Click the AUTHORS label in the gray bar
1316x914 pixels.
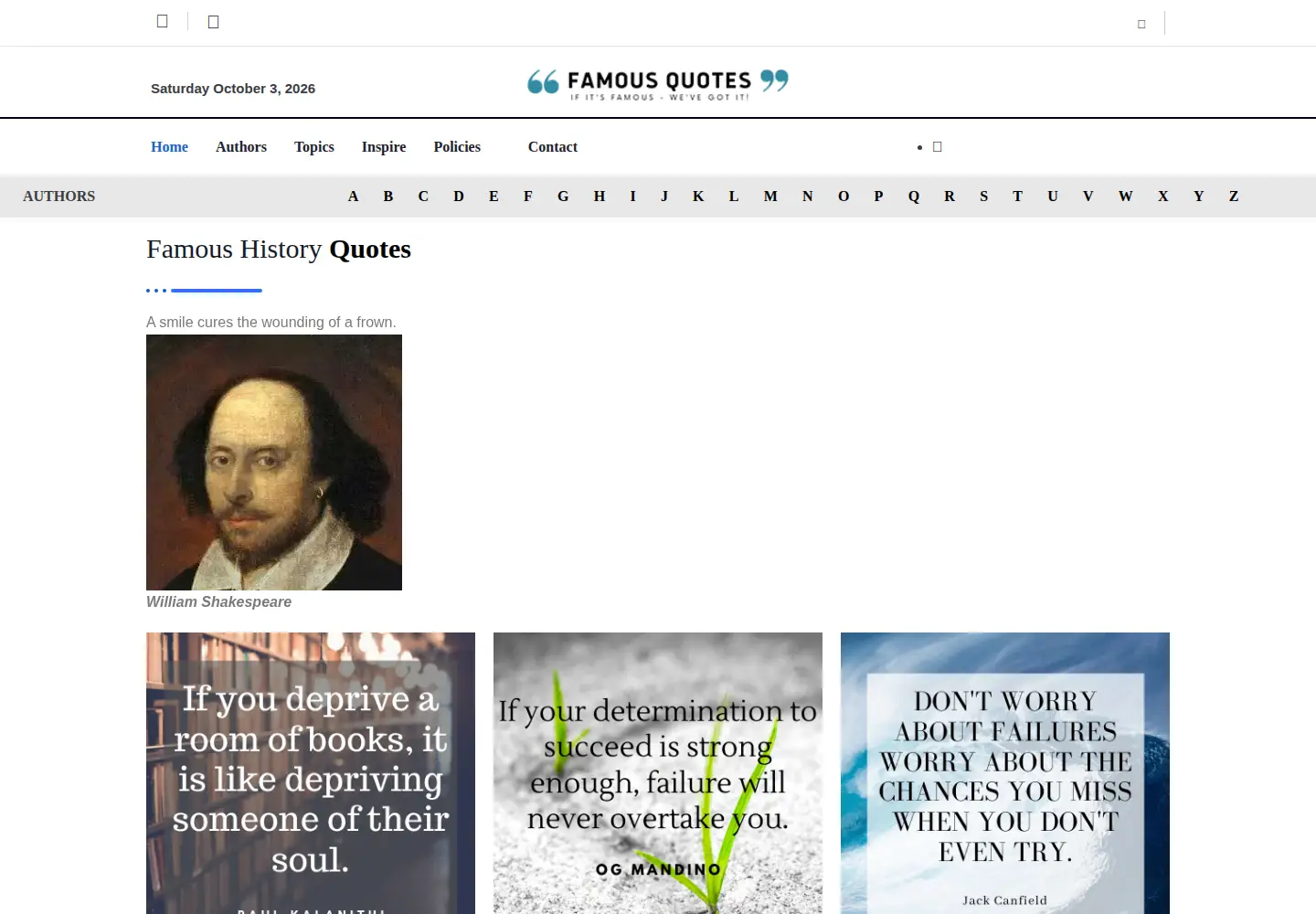[59, 197]
